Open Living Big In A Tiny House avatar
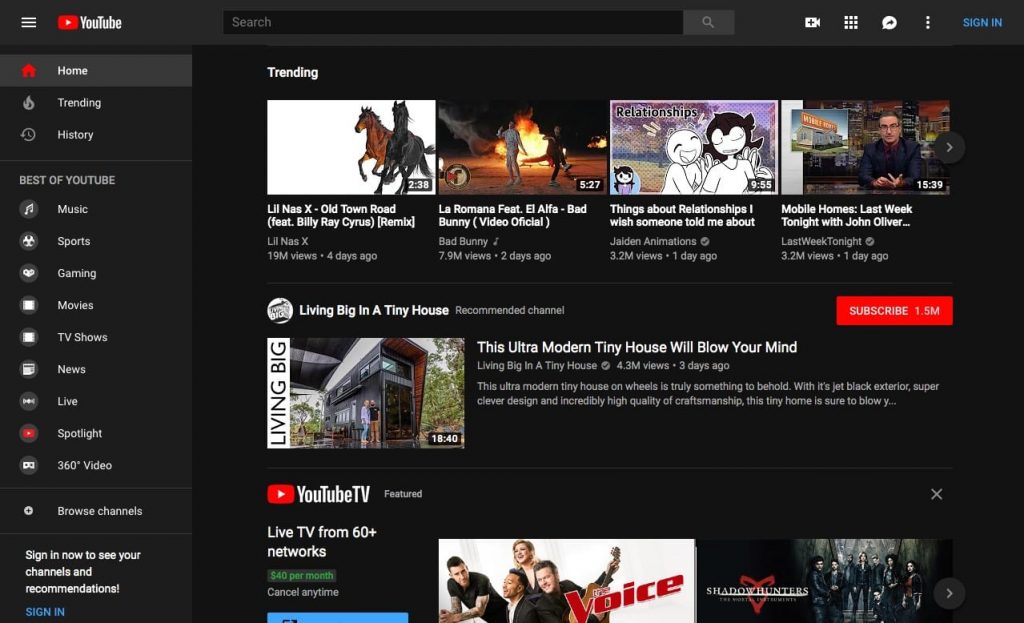This screenshot has height=623, width=1024. (280, 310)
